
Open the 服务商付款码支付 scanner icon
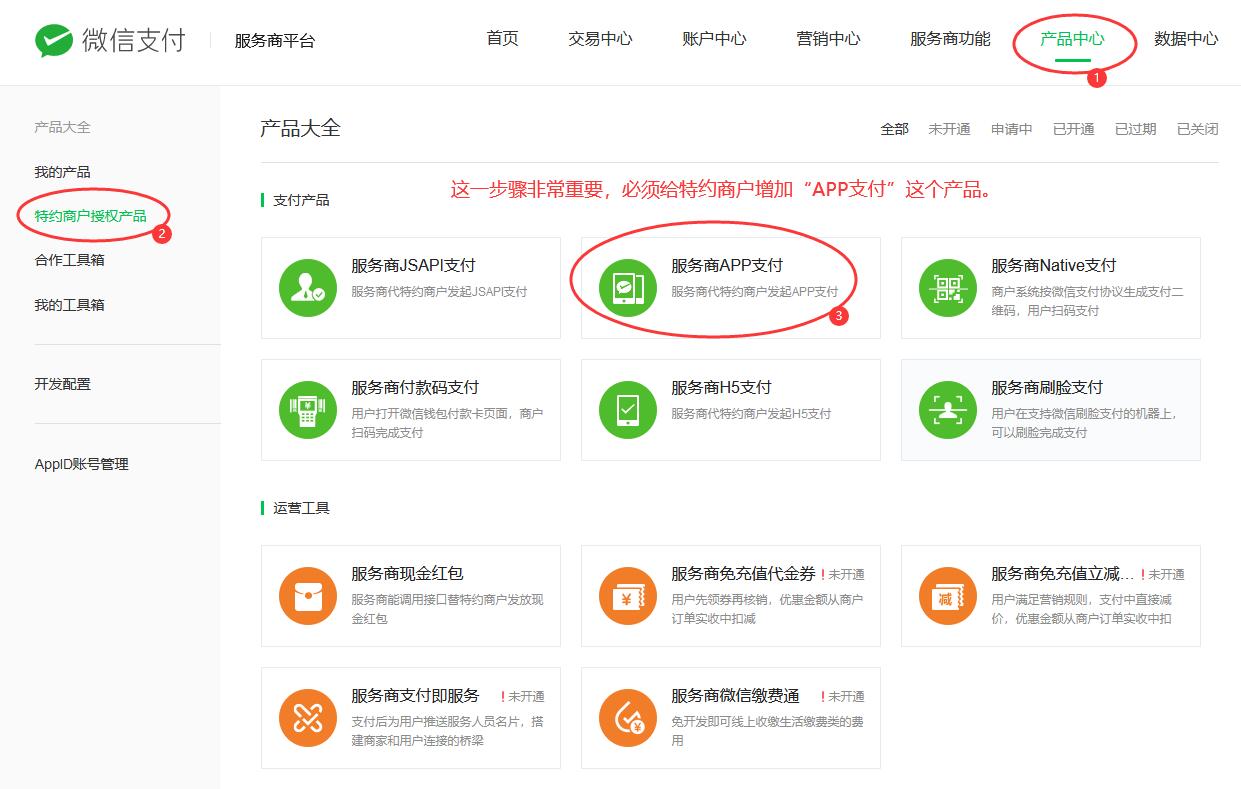308,409
